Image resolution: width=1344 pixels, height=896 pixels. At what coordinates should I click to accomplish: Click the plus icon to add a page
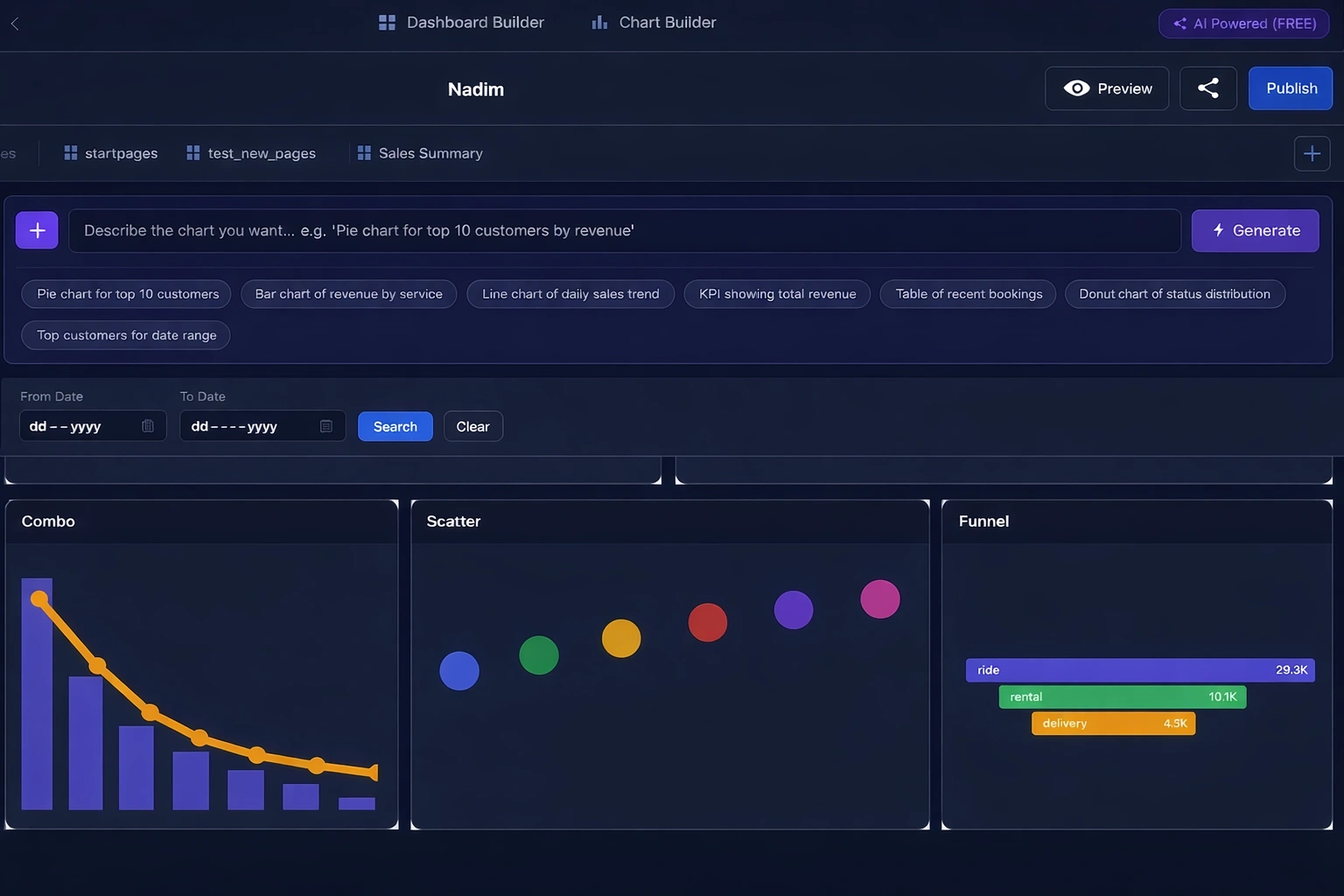[1312, 153]
